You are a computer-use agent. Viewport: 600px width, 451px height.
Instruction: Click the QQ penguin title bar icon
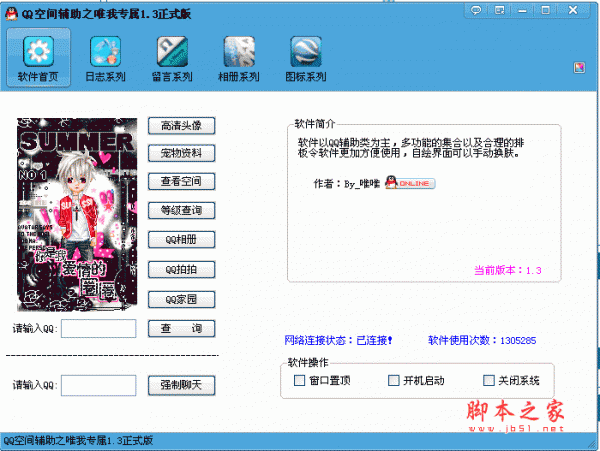(11, 14)
